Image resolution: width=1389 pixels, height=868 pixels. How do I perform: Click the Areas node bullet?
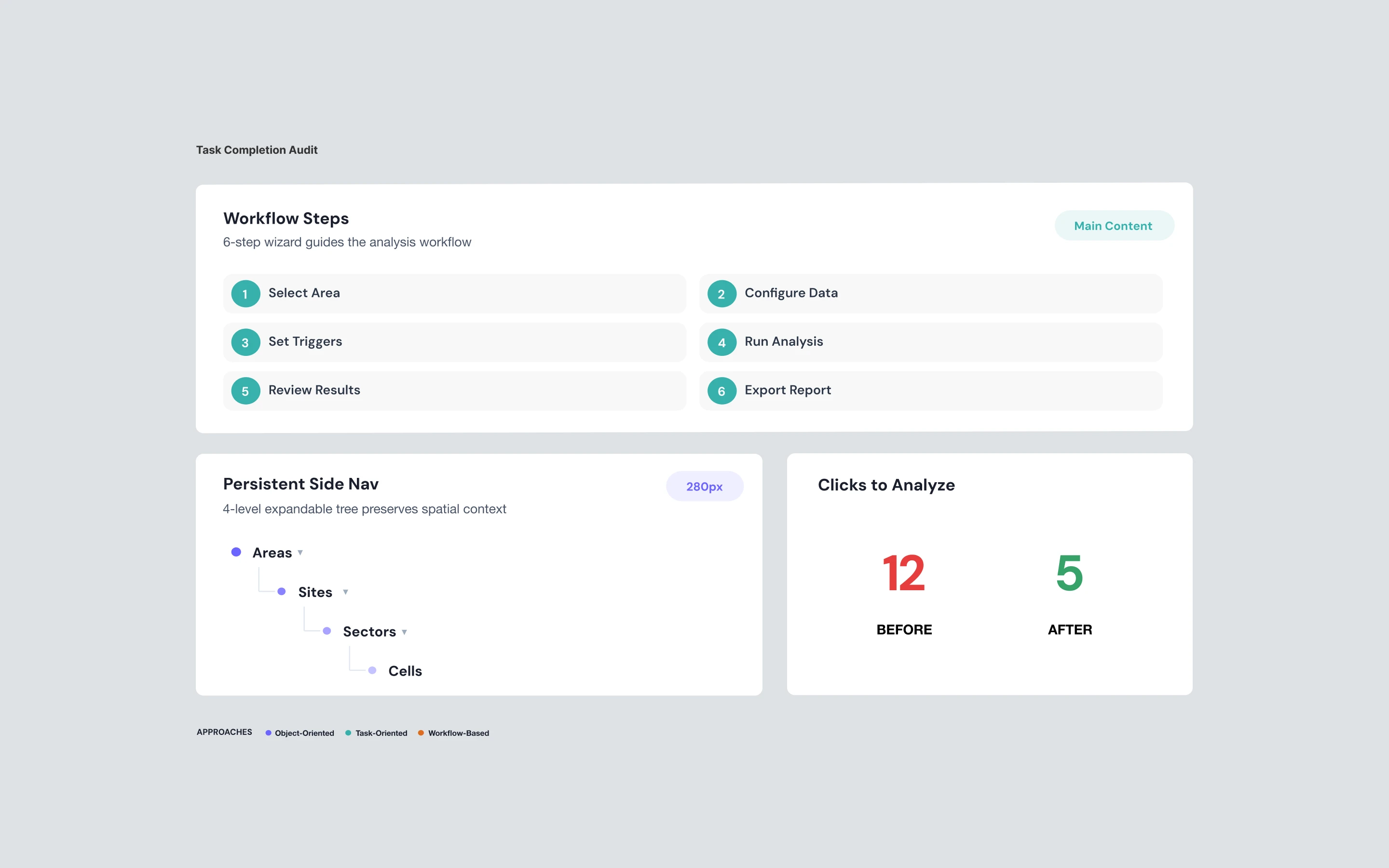236,552
